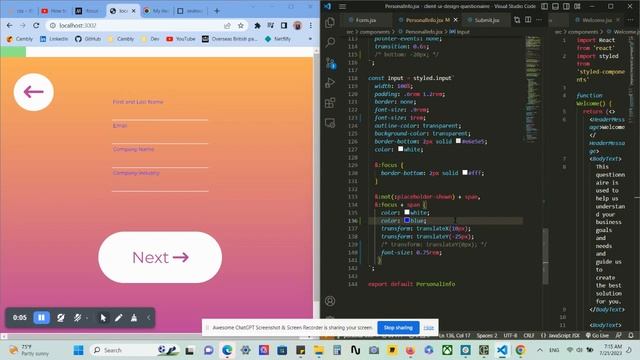The height and width of the screenshot is (360, 640).
Task: Click the Open Changes icon in editor
Action: point(517,20)
